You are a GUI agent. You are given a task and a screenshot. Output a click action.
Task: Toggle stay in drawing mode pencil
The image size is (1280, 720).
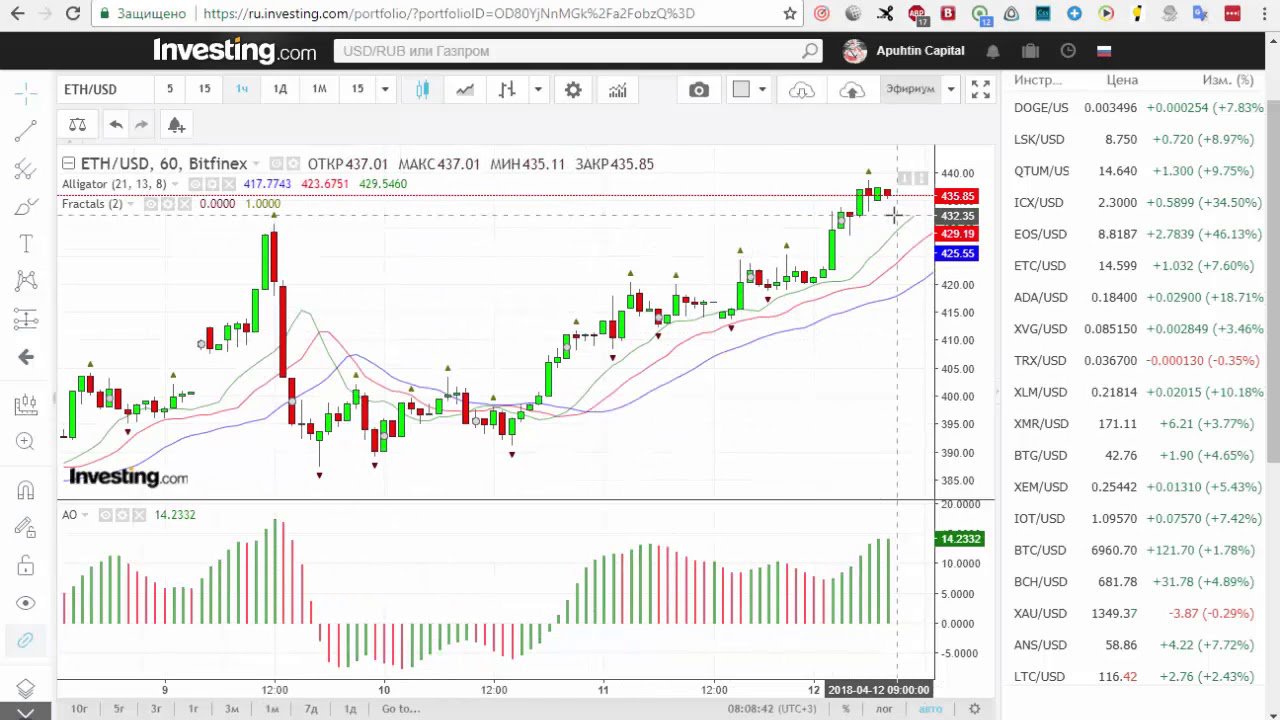(26, 527)
